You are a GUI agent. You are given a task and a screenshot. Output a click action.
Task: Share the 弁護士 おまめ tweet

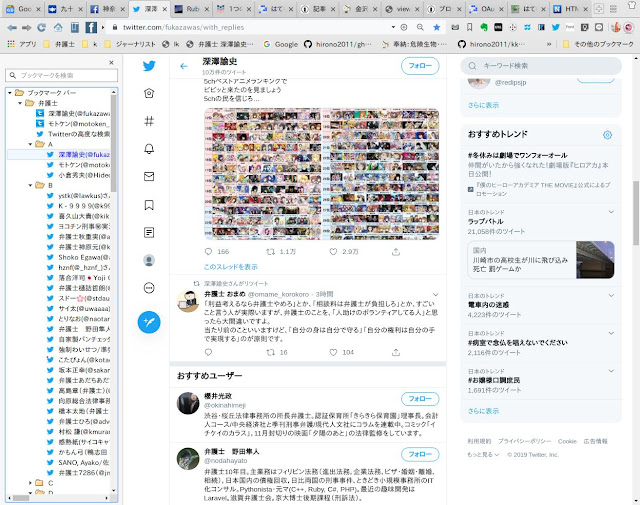point(396,352)
